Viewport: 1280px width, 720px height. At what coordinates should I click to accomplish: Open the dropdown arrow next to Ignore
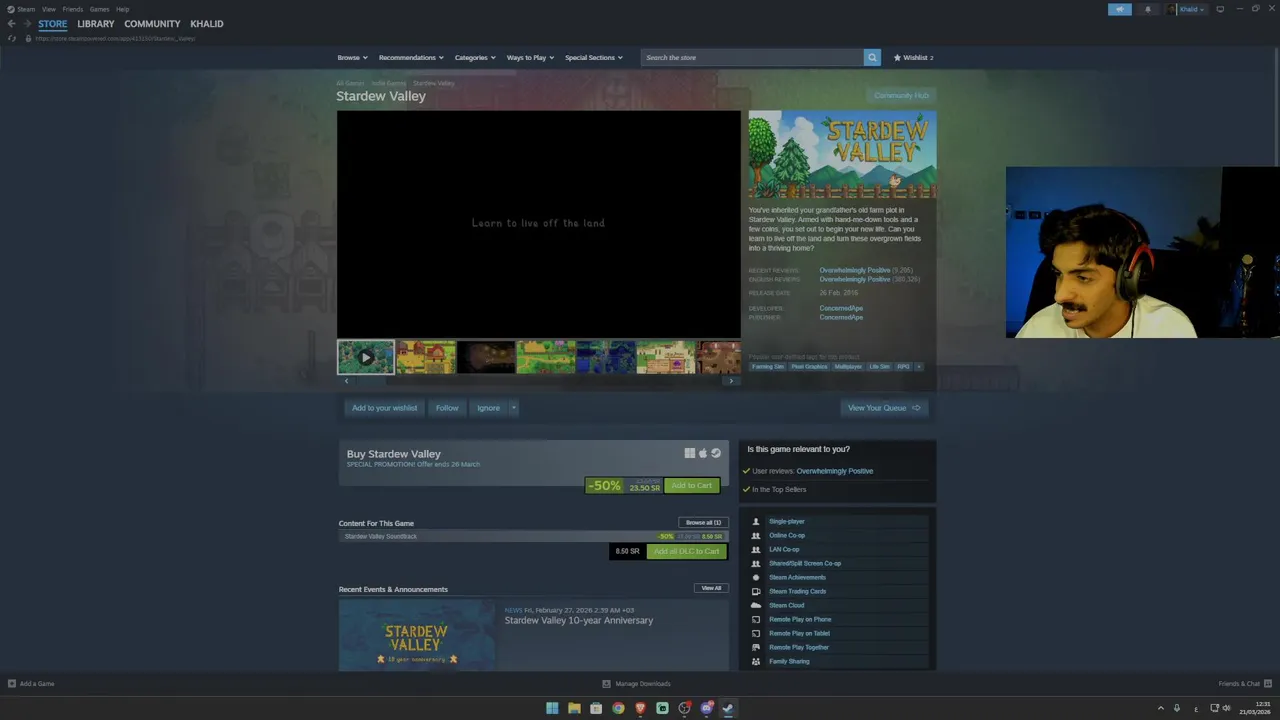click(513, 408)
